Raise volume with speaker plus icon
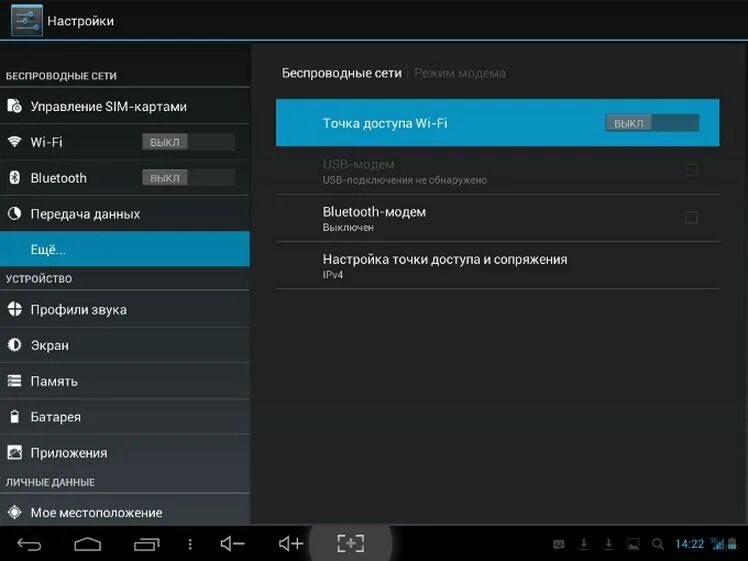 click(291, 543)
